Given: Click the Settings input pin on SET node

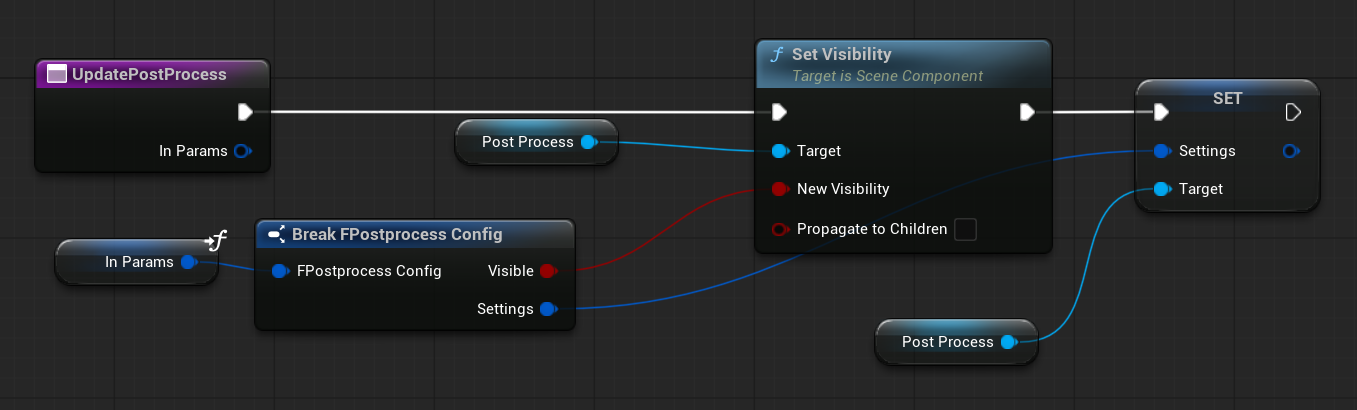Looking at the screenshot, I should [1160, 151].
